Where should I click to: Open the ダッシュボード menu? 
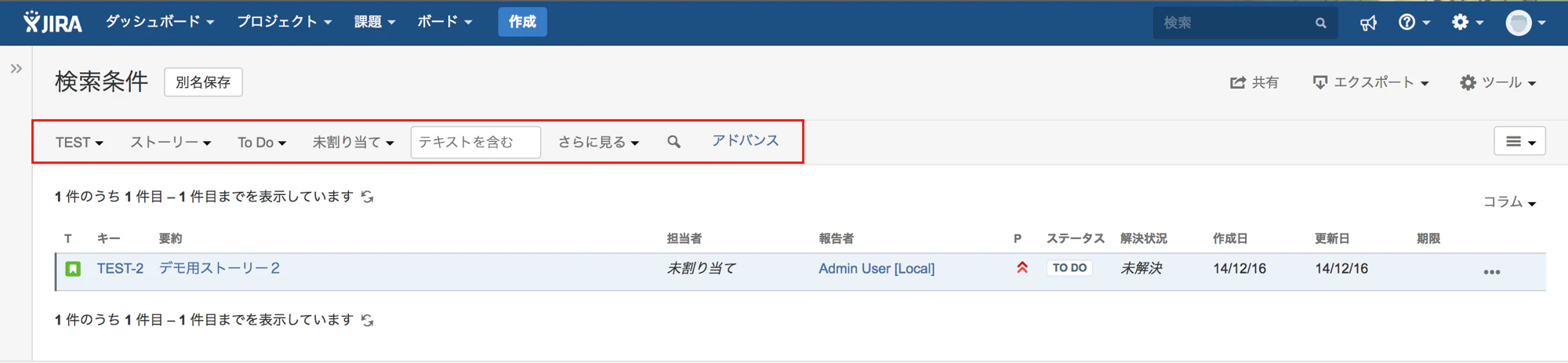[160, 22]
